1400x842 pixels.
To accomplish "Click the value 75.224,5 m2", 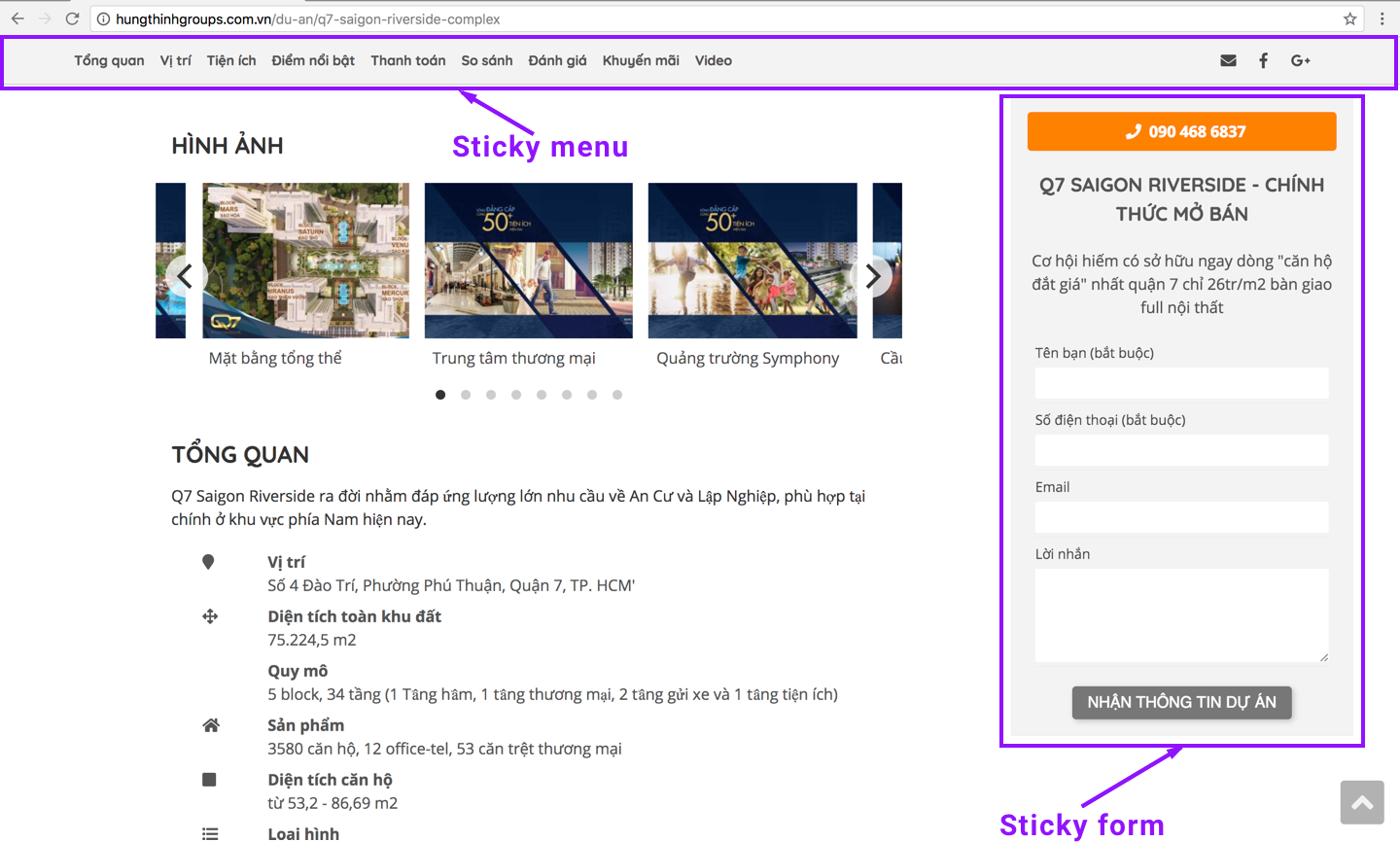I will click(x=312, y=640).
